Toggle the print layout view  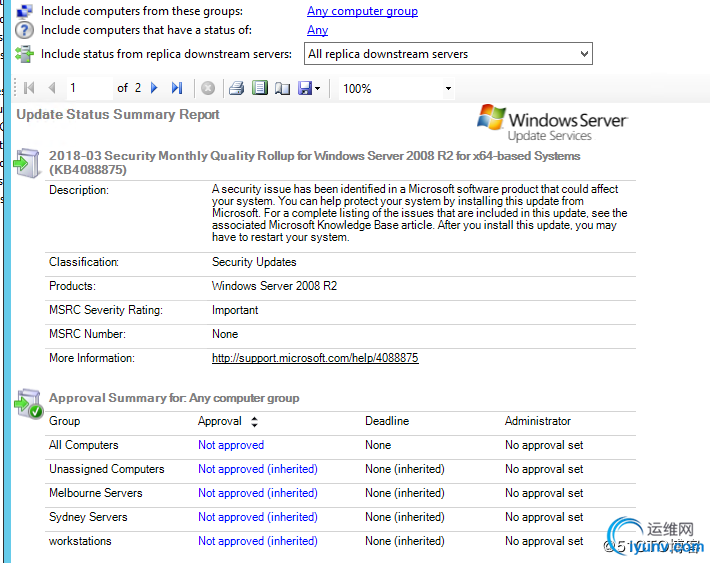[259, 88]
